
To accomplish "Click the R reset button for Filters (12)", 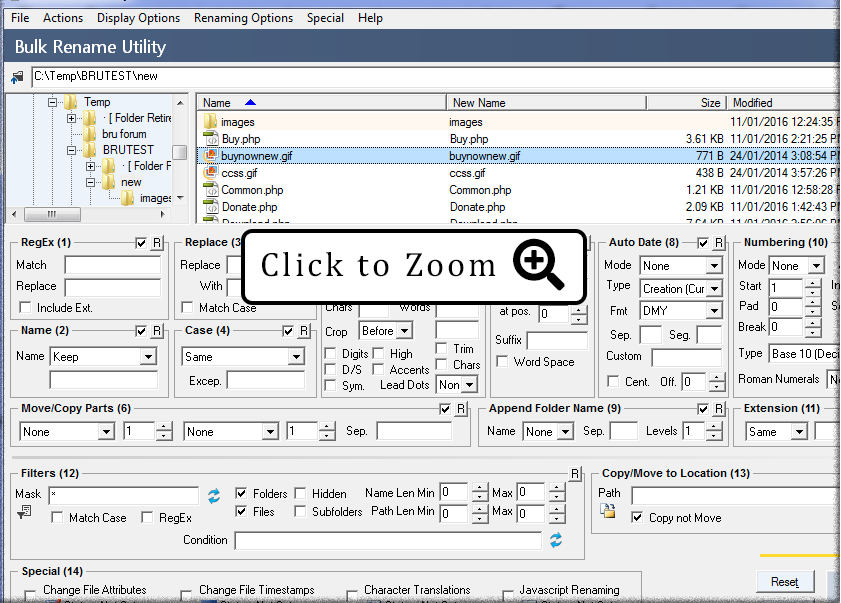I will pos(575,474).
